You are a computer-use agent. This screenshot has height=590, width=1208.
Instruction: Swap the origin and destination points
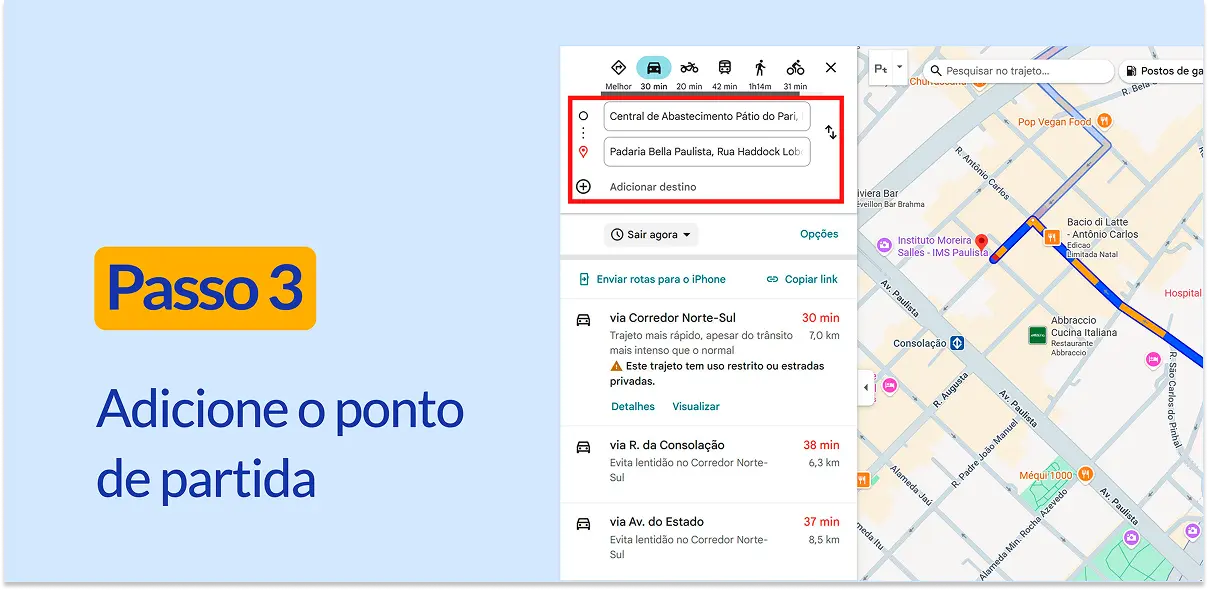pos(831,133)
